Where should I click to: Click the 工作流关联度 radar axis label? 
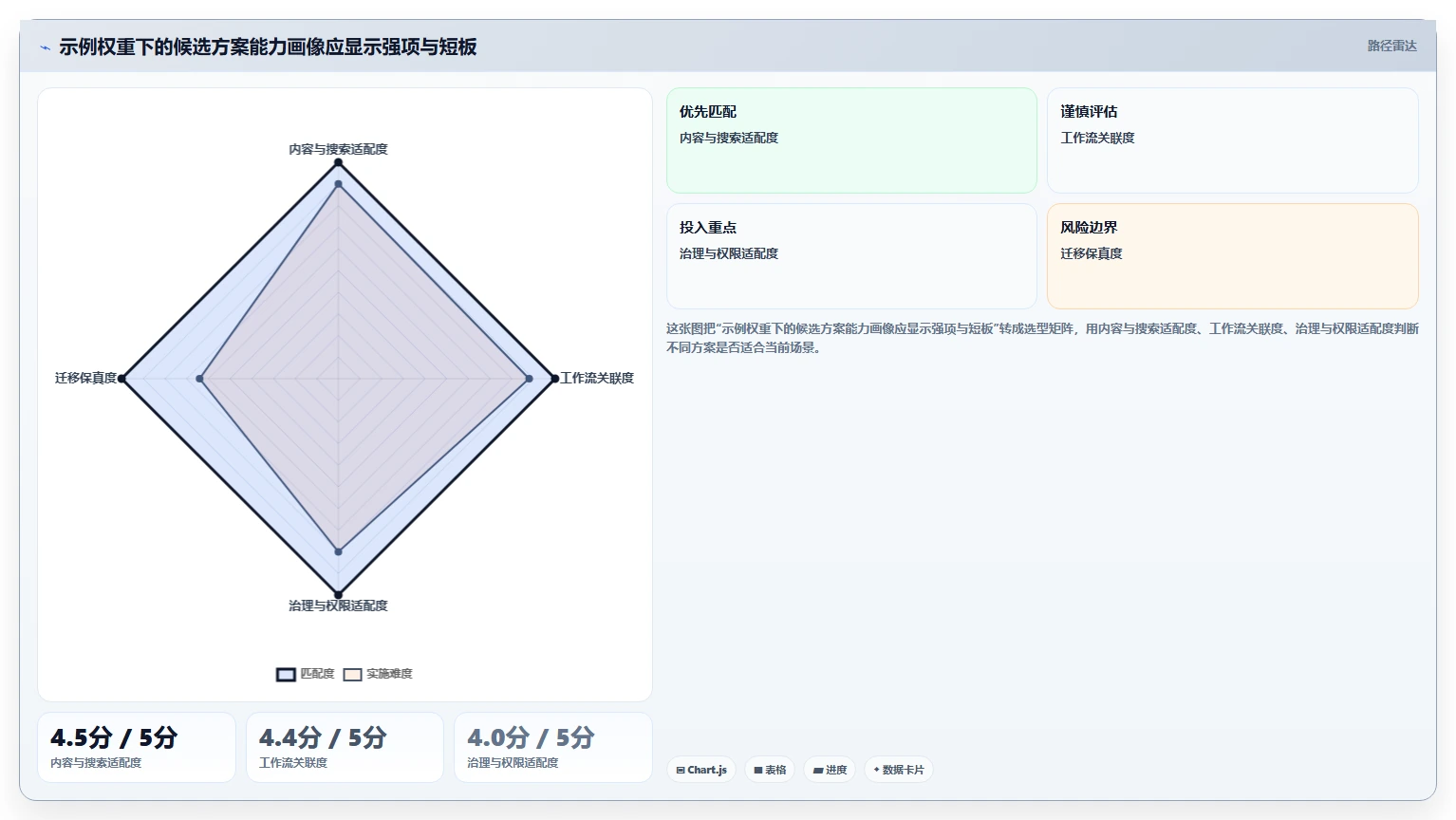[x=597, y=378]
